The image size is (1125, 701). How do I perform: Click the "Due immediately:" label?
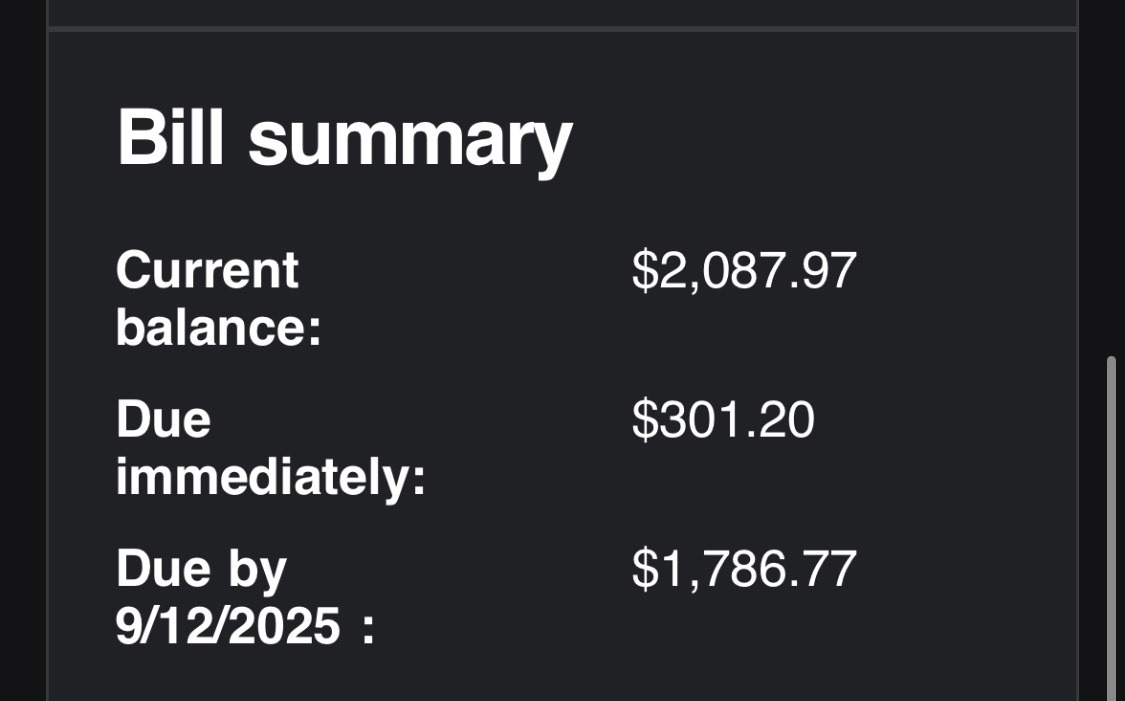270,448
